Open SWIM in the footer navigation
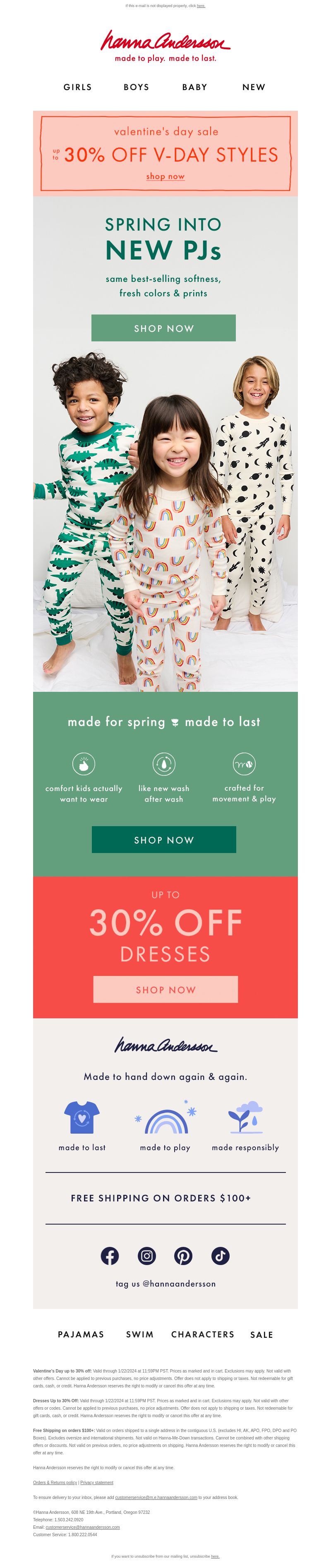The image size is (331, 1568). [139, 1334]
